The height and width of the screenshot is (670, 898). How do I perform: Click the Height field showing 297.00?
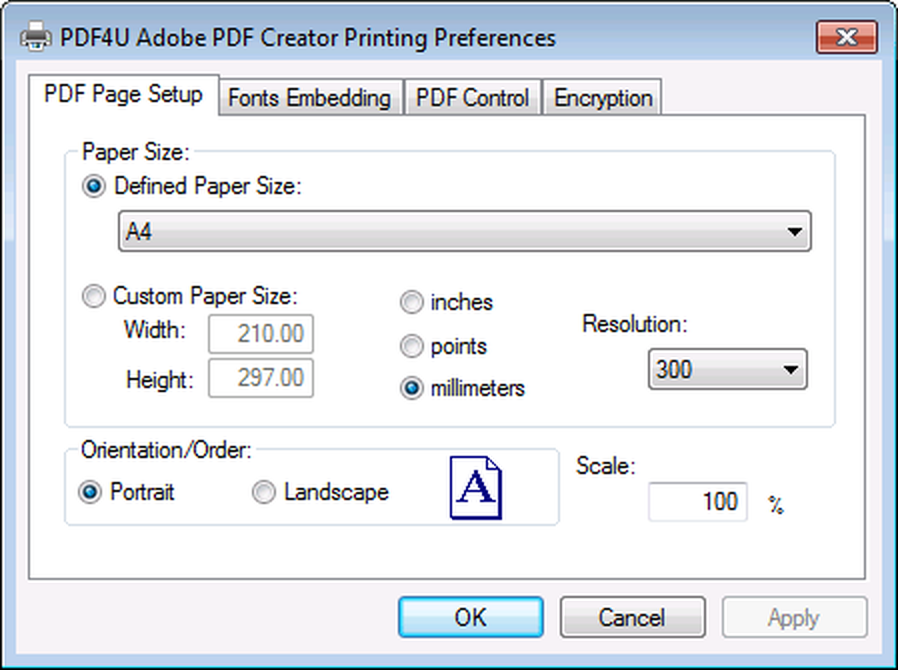point(261,378)
